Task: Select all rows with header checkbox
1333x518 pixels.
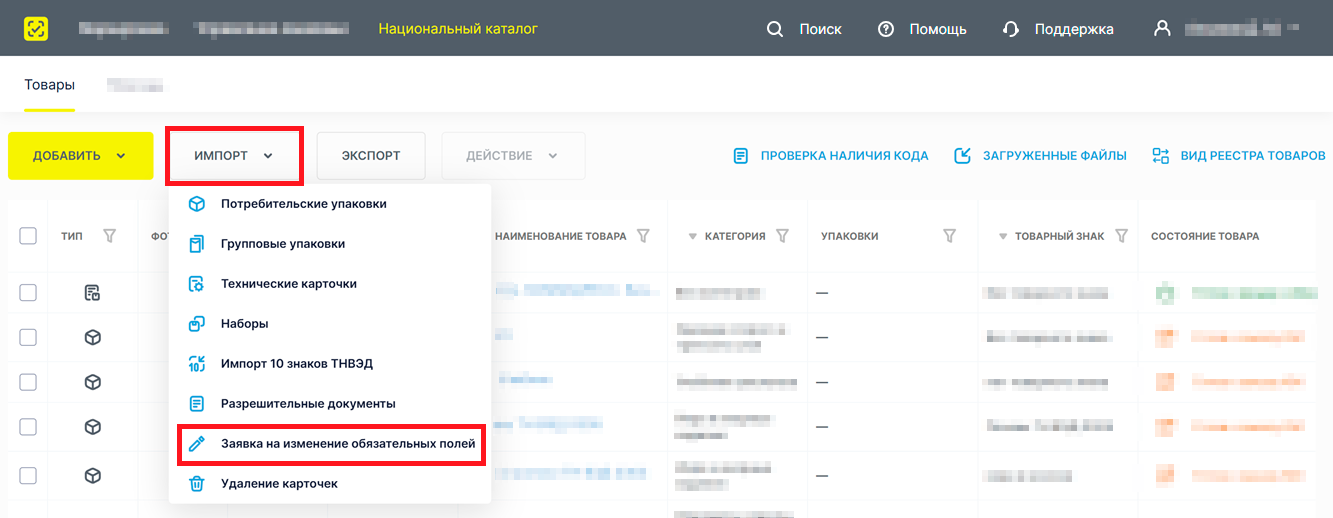Action: [x=28, y=236]
